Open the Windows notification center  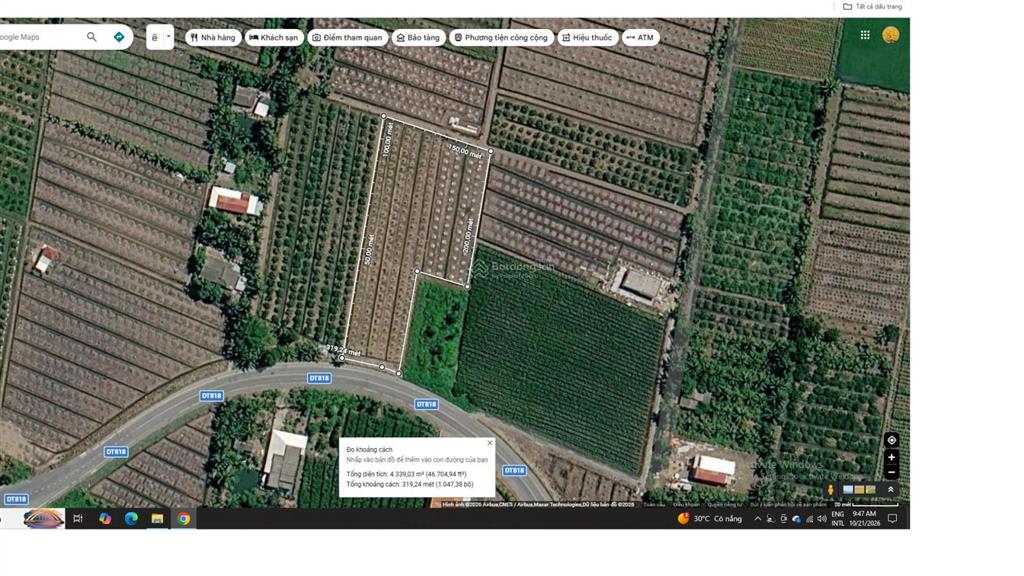pos(893,519)
